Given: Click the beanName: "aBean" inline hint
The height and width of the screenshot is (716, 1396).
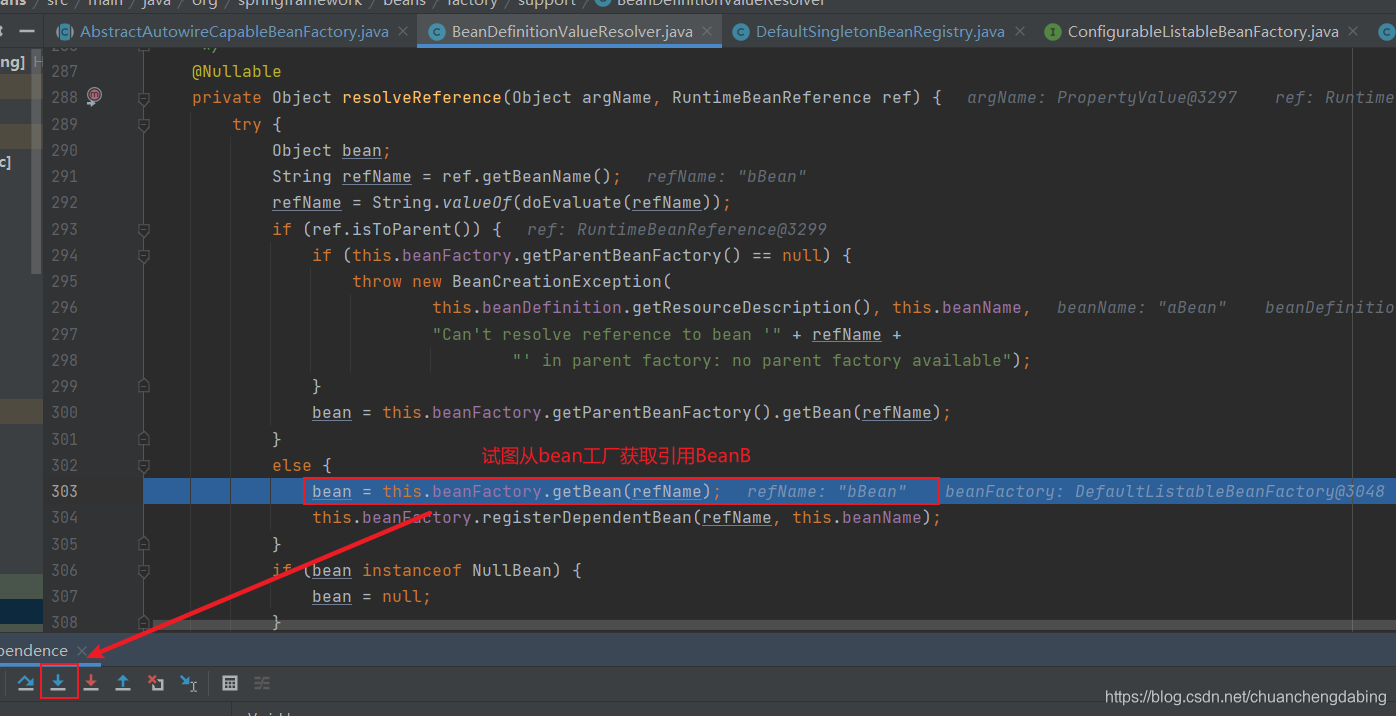Looking at the screenshot, I should [x=1142, y=307].
